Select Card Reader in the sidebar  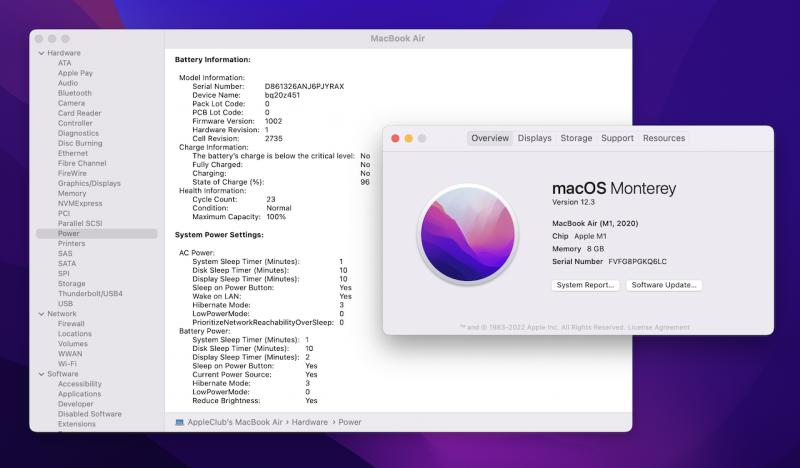tap(79, 113)
